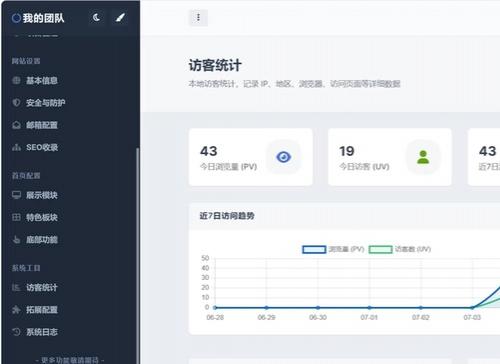Click the 系统日志 history icon
The image size is (500, 364).
click(x=16, y=332)
